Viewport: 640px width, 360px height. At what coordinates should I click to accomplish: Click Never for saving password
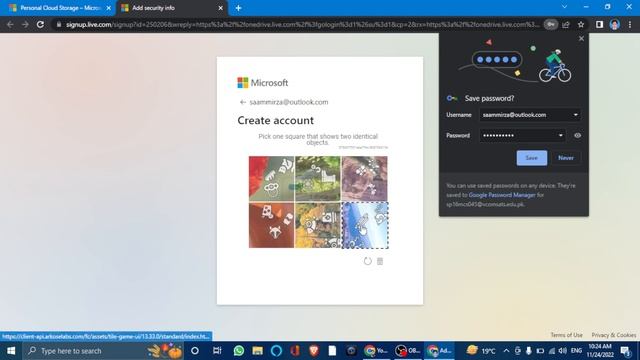pyautogui.click(x=566, y=158)
